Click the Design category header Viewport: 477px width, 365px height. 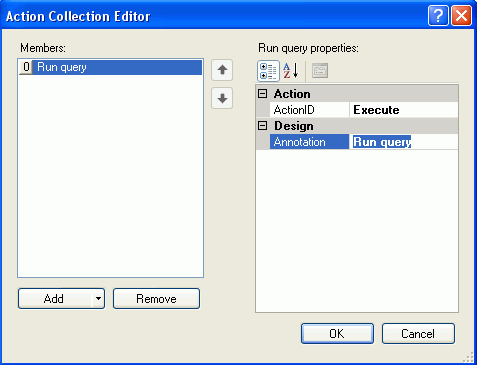(357, 126)
